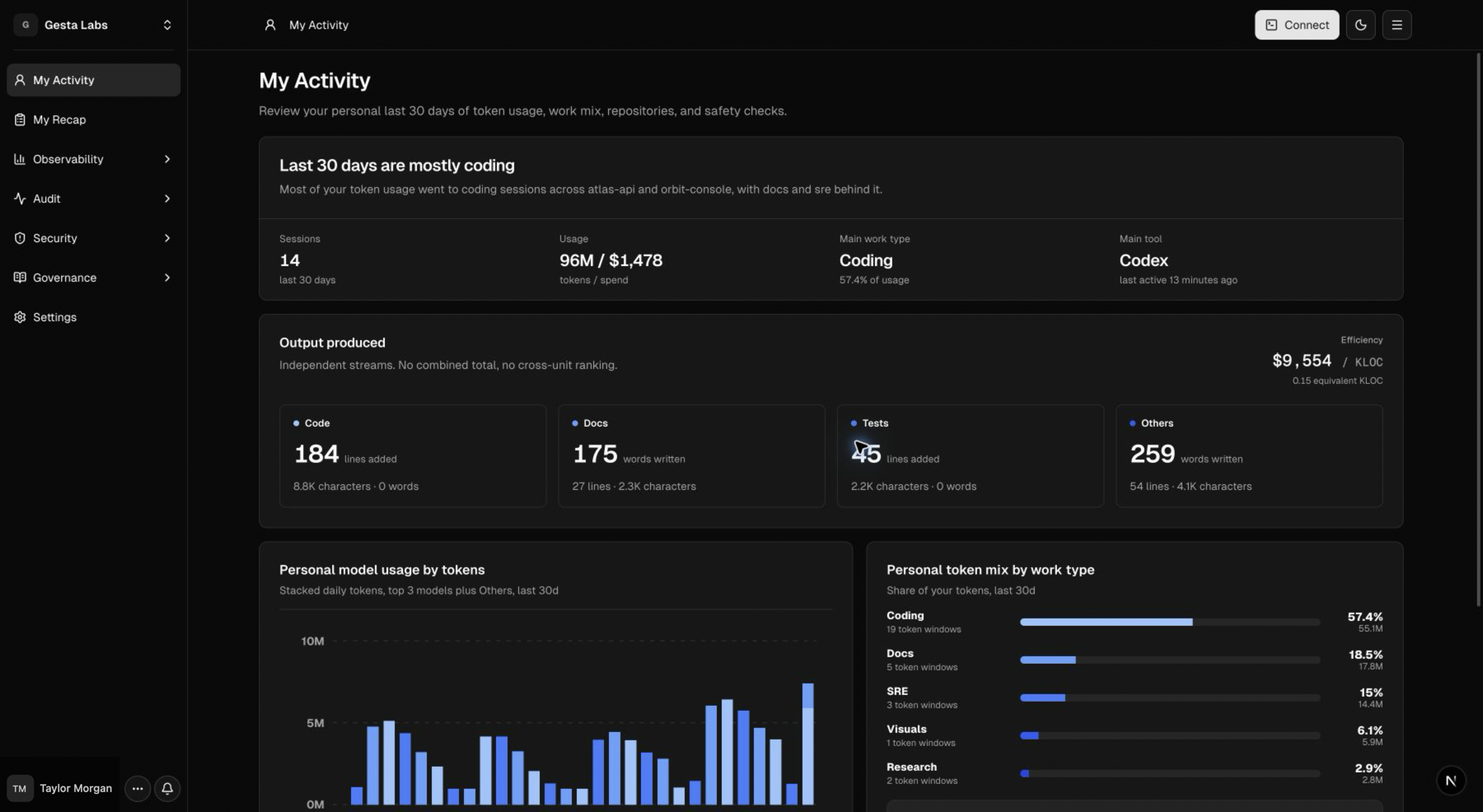The height and width of the screenshot is (812, 1483).
Task: Click the round N badge icon
Action: coord(1451,781)
